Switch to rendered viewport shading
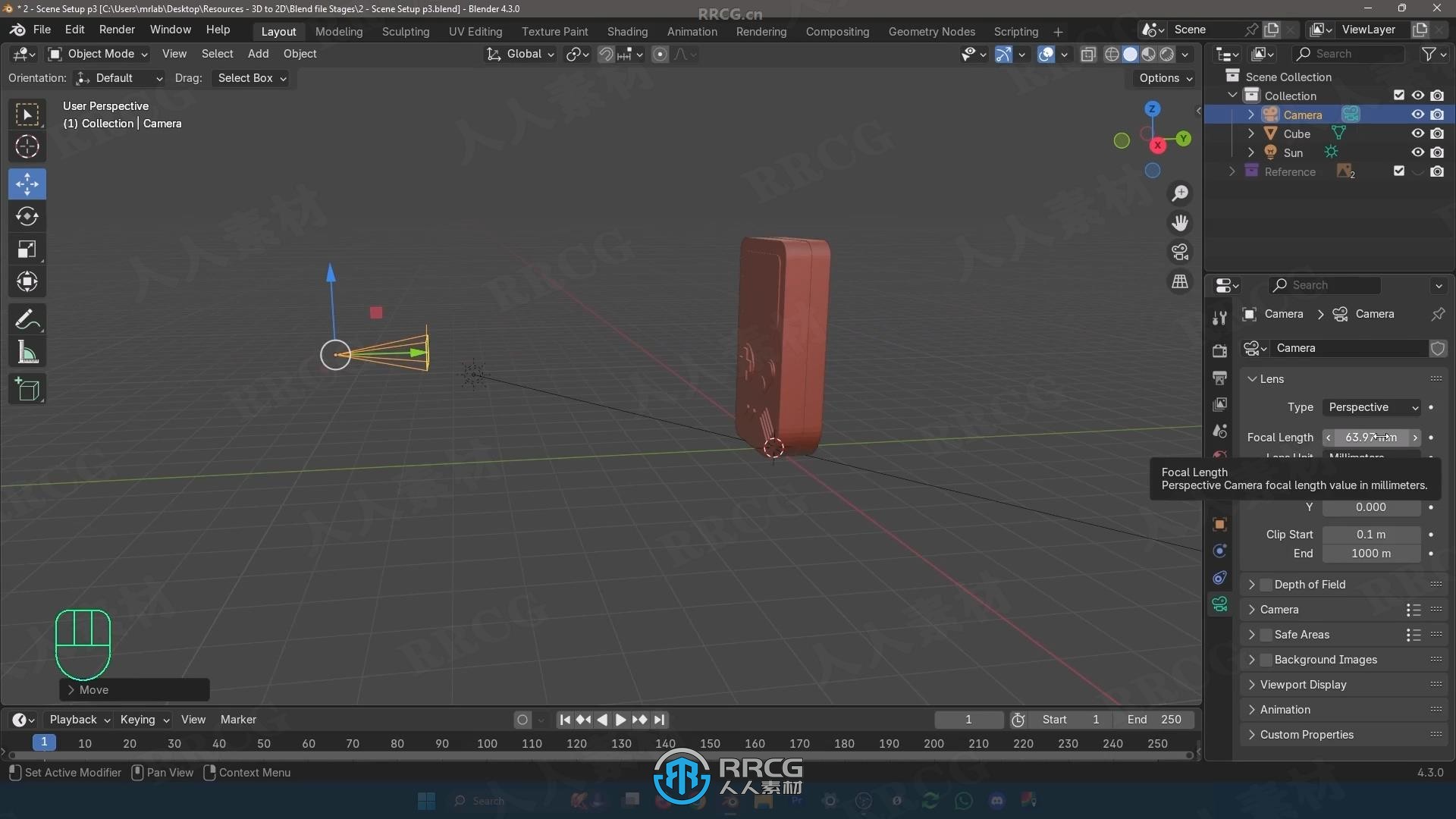Screen dimensions: 1456x819 pyautogui.click(x=1167, y=55)
